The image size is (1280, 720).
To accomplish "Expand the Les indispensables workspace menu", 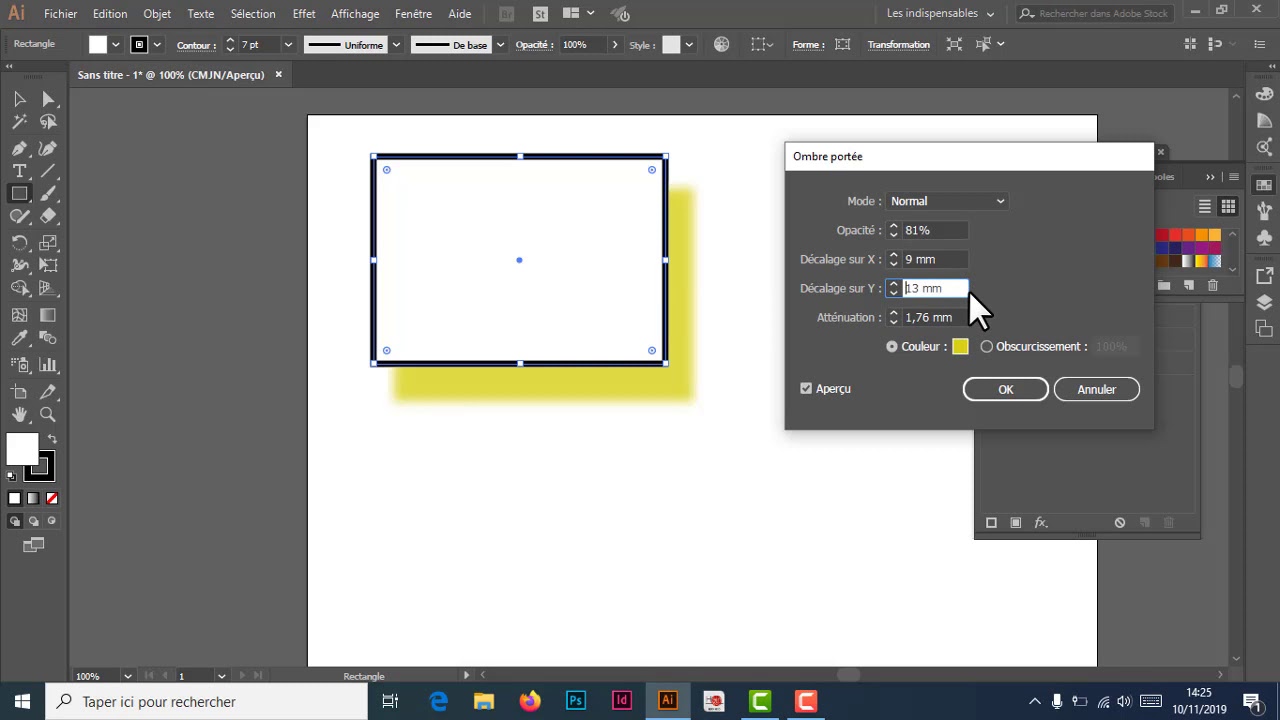I will 940,14.
